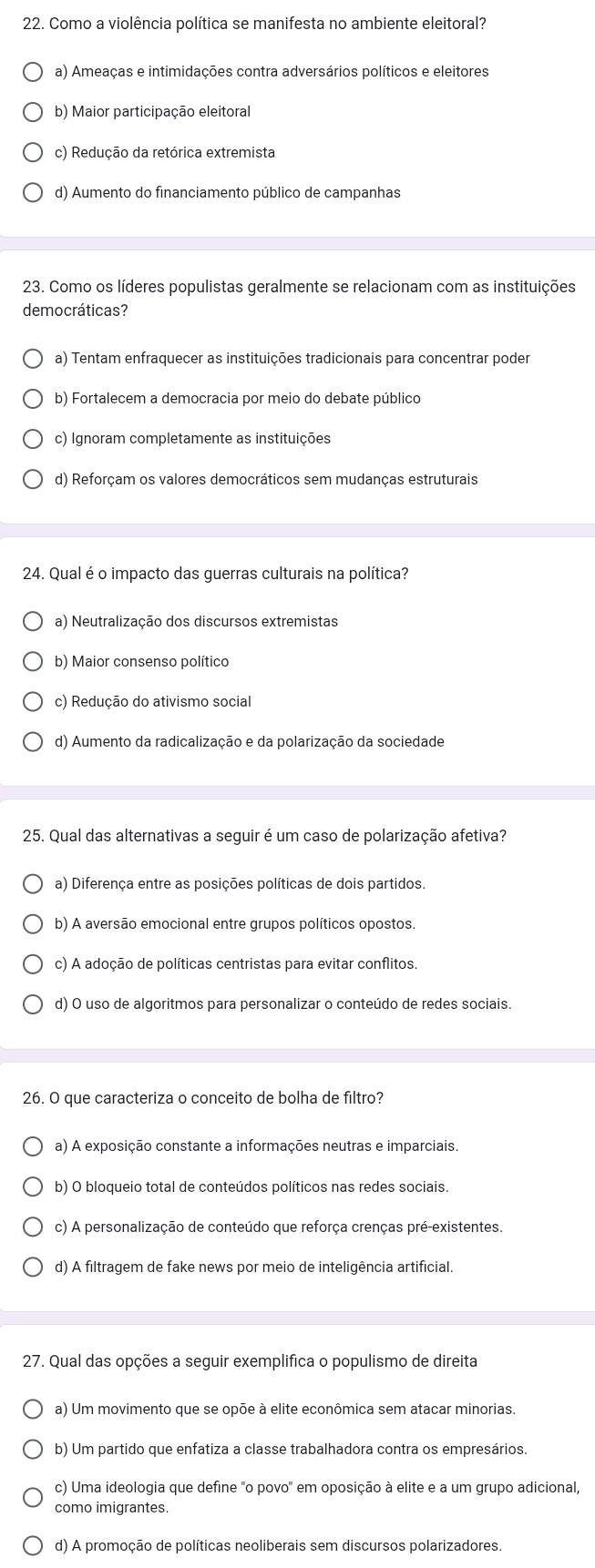Select 'Aumento da radicalização e da polarização'
The height and width of the screenshot is (1568, 595).
point(32,742)
